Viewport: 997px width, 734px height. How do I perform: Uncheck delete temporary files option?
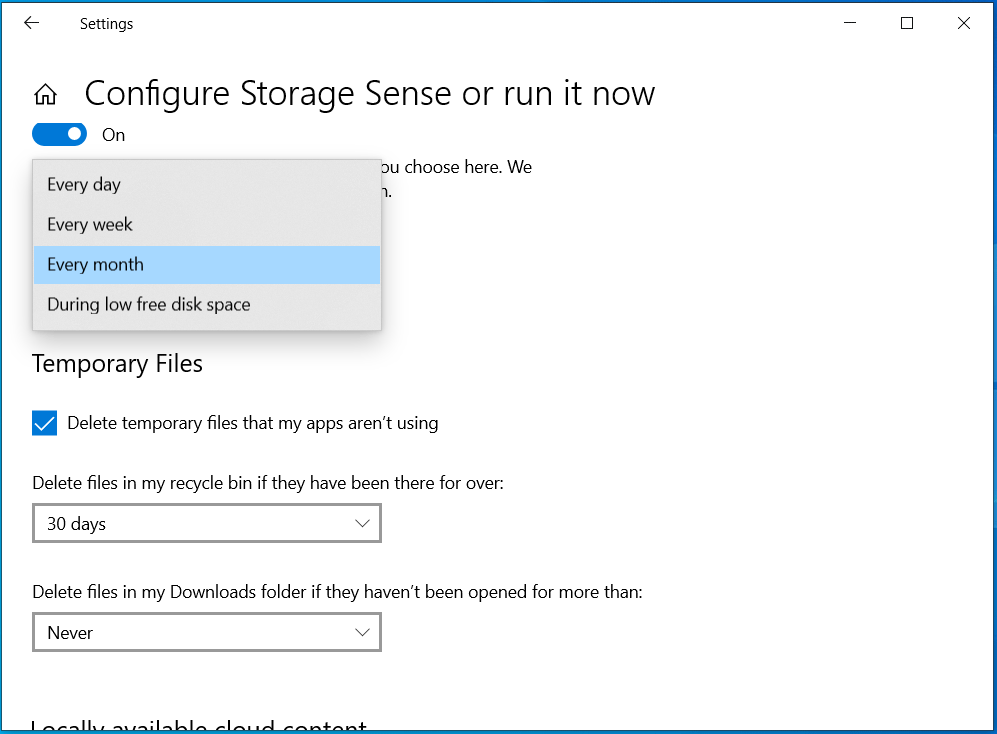(x=44, y=423)
